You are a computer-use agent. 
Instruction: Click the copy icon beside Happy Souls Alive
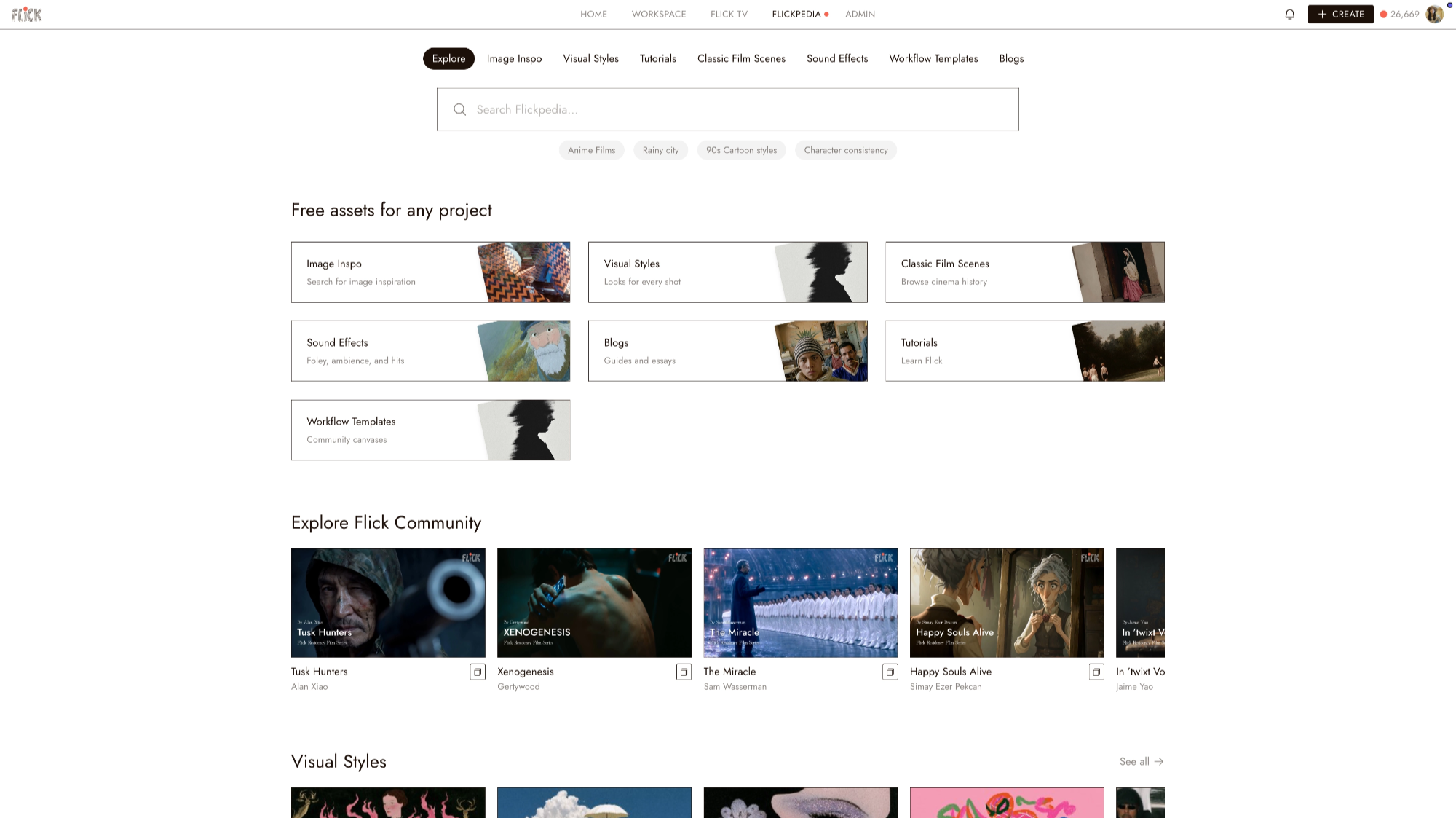click(x=1096, y=672)
